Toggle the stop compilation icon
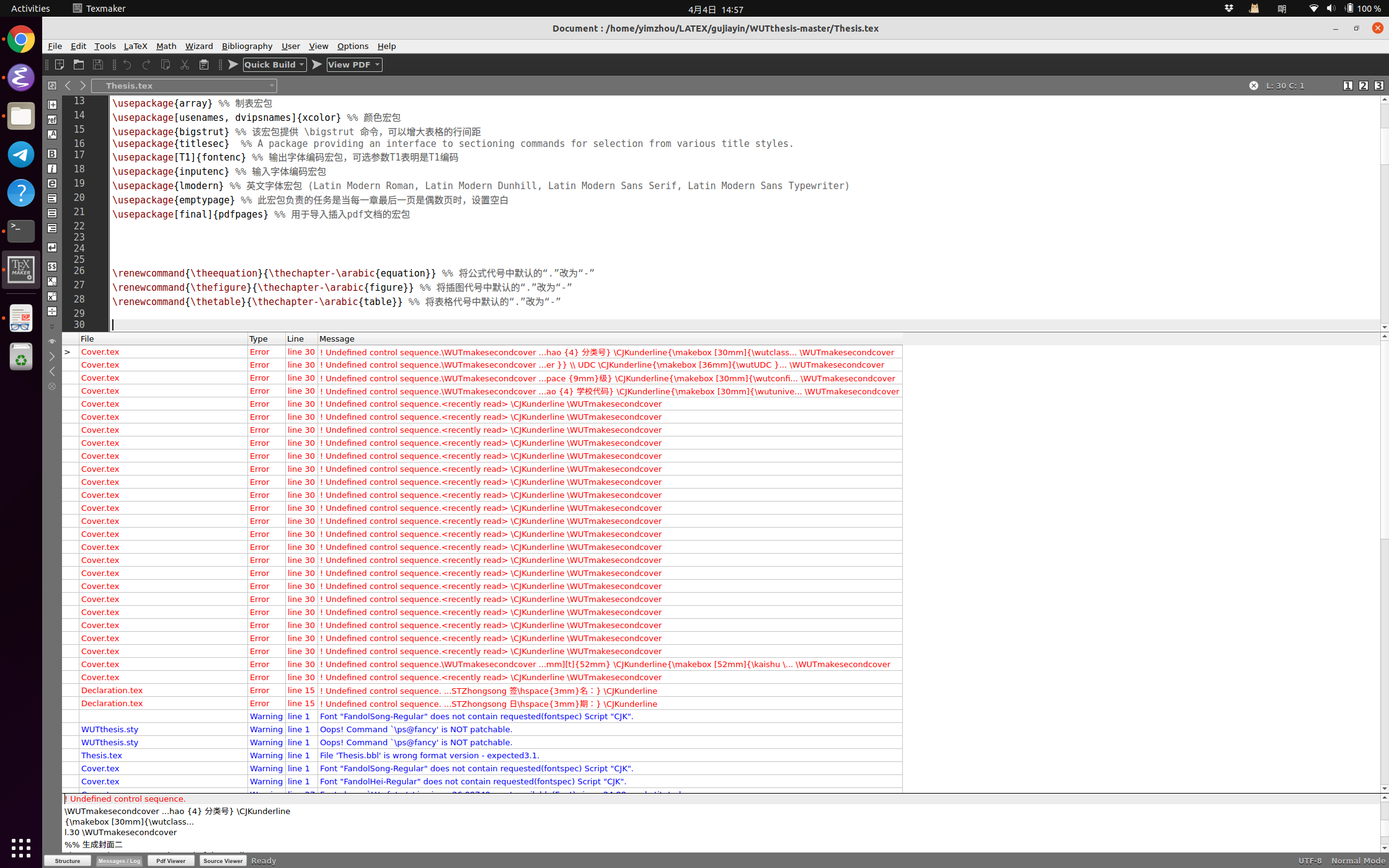1389x868 pixels. 52,386
